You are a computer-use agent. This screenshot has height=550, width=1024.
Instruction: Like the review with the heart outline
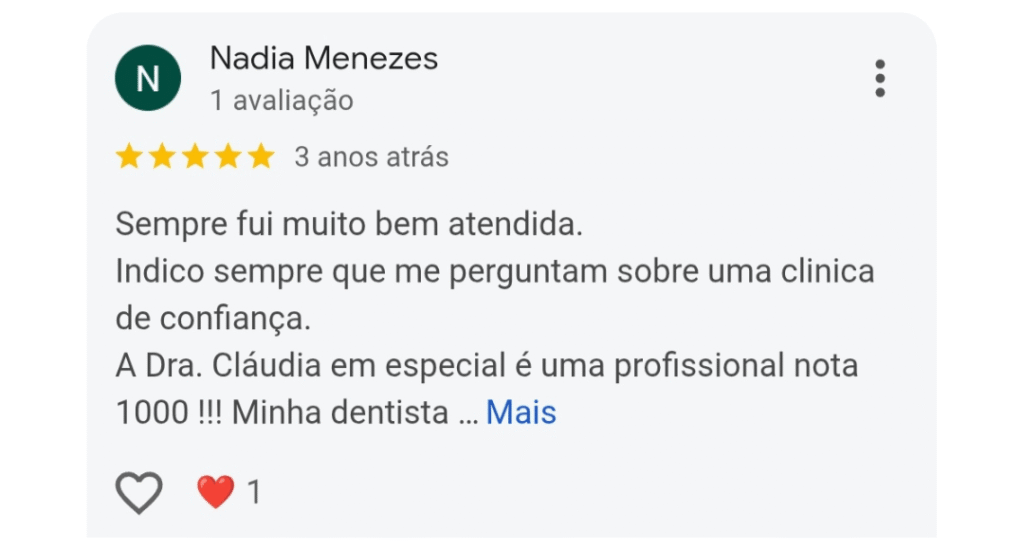pos(139,492)
